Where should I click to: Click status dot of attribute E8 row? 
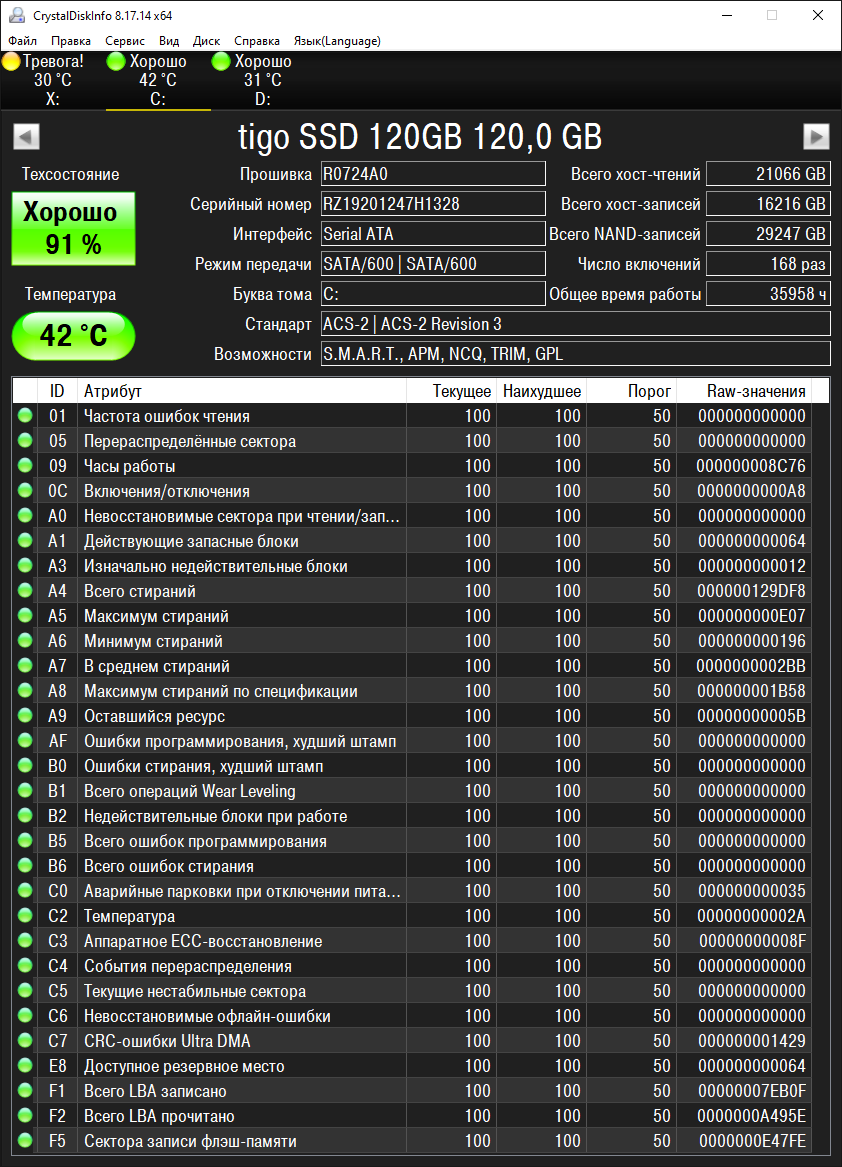tap(25, 1065)
